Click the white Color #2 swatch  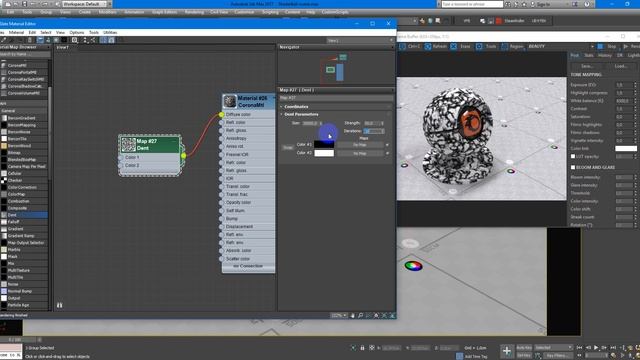pos(324,153)
